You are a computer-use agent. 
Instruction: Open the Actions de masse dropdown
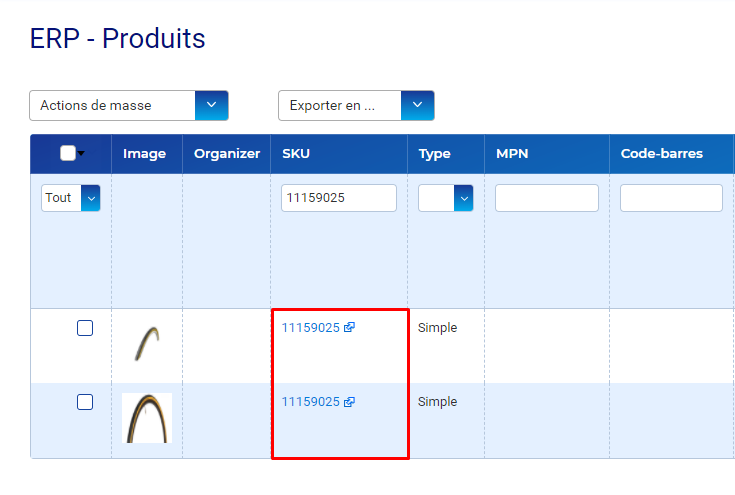pos(129,105)
